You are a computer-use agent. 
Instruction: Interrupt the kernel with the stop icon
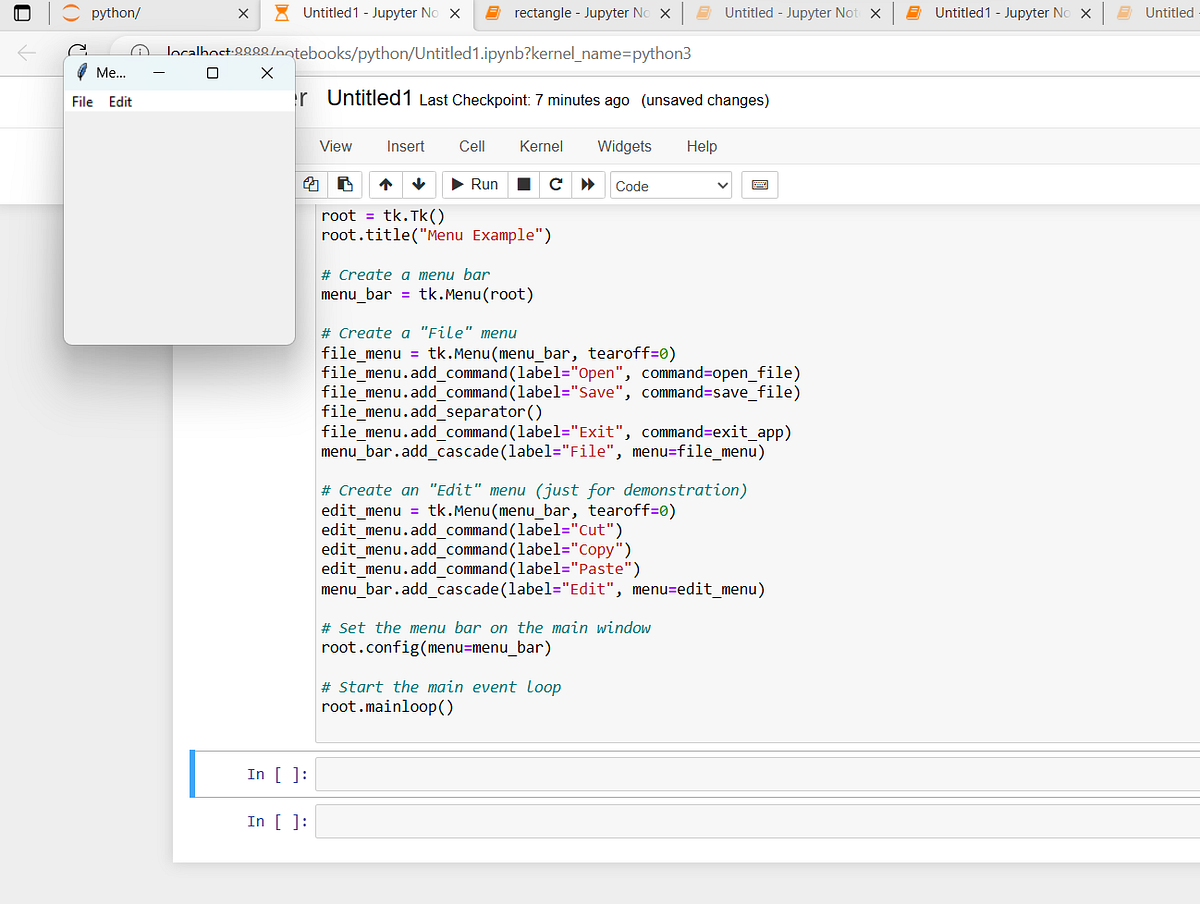(523, 185)
